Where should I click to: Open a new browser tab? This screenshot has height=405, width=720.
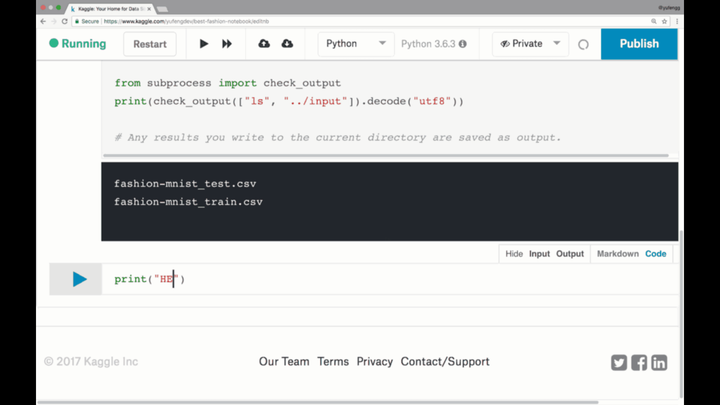[162, 9]
